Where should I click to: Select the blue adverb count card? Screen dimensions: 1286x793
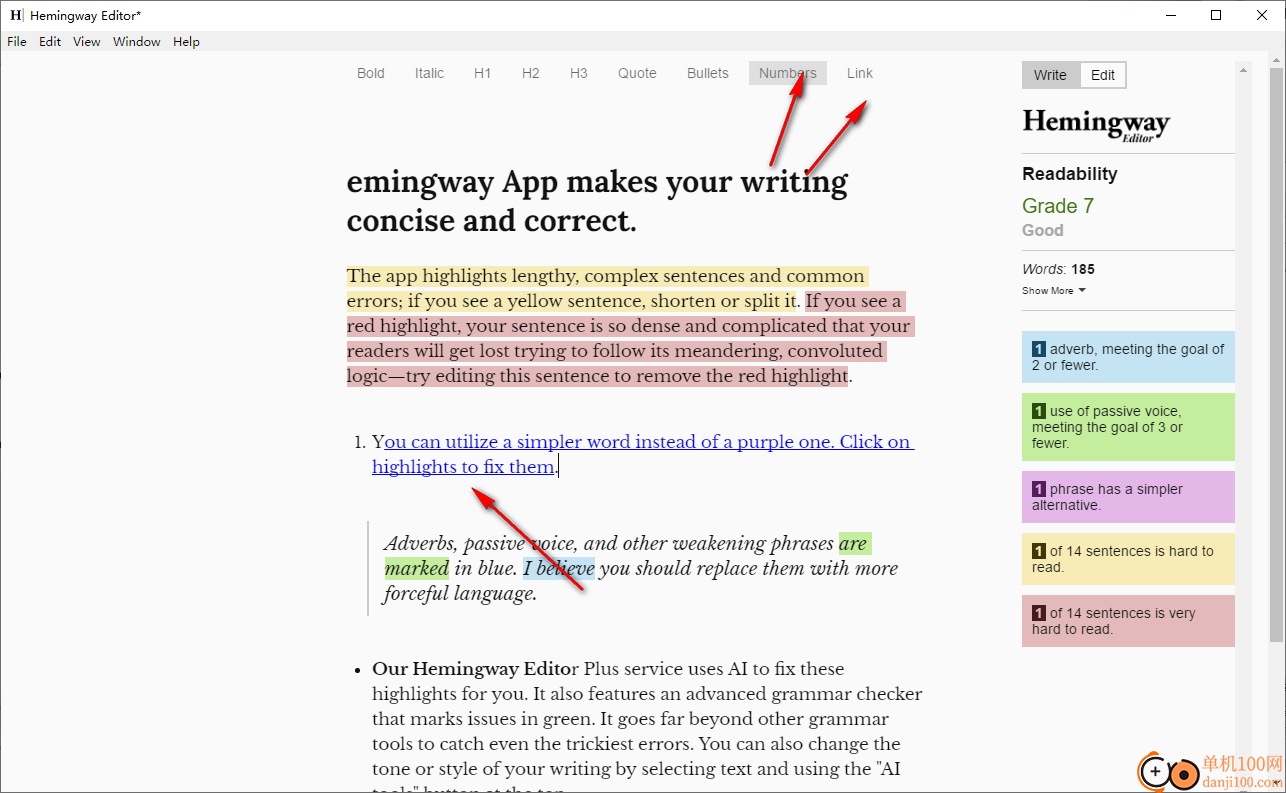[x=1128, y=357]
